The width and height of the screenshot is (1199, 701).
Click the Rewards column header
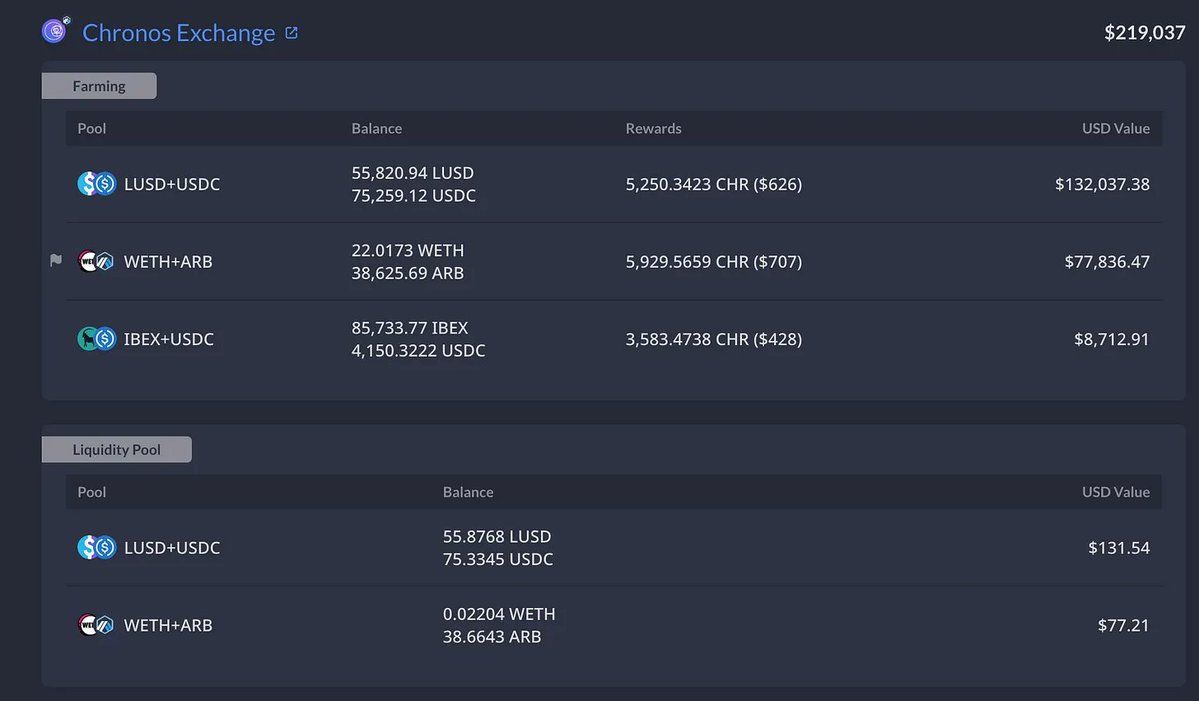click(654, 128)
